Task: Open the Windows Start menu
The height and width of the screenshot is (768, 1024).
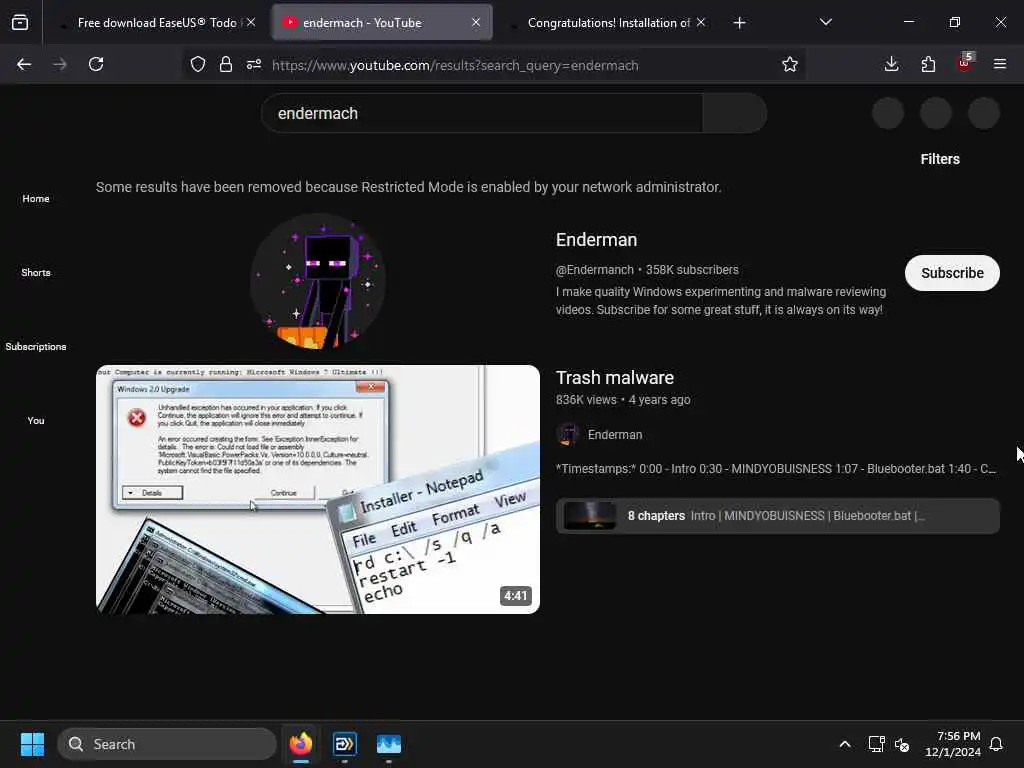Action: coord(32,744)
